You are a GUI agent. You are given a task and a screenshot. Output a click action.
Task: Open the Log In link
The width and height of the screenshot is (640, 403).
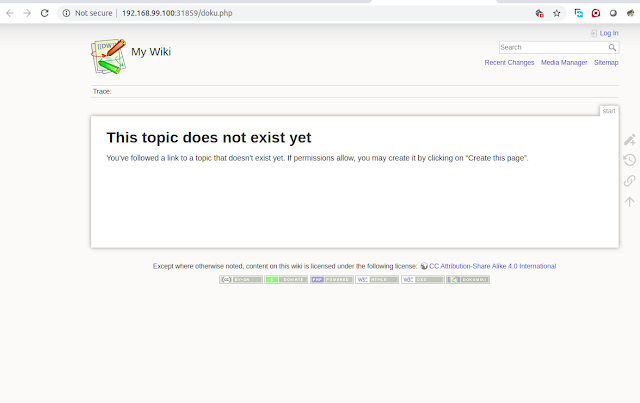(609, 33)
